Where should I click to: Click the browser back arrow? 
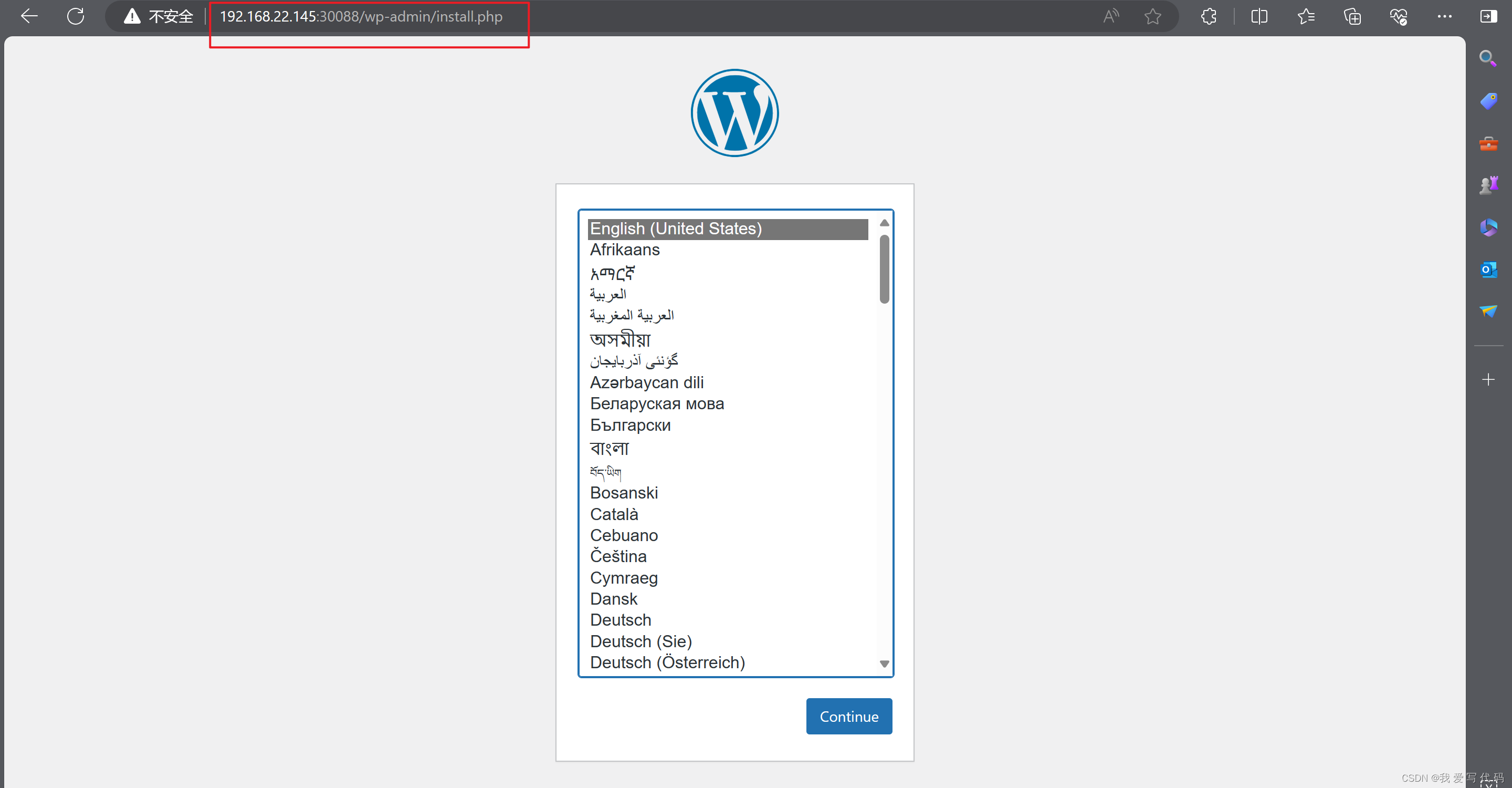point(29,16)
